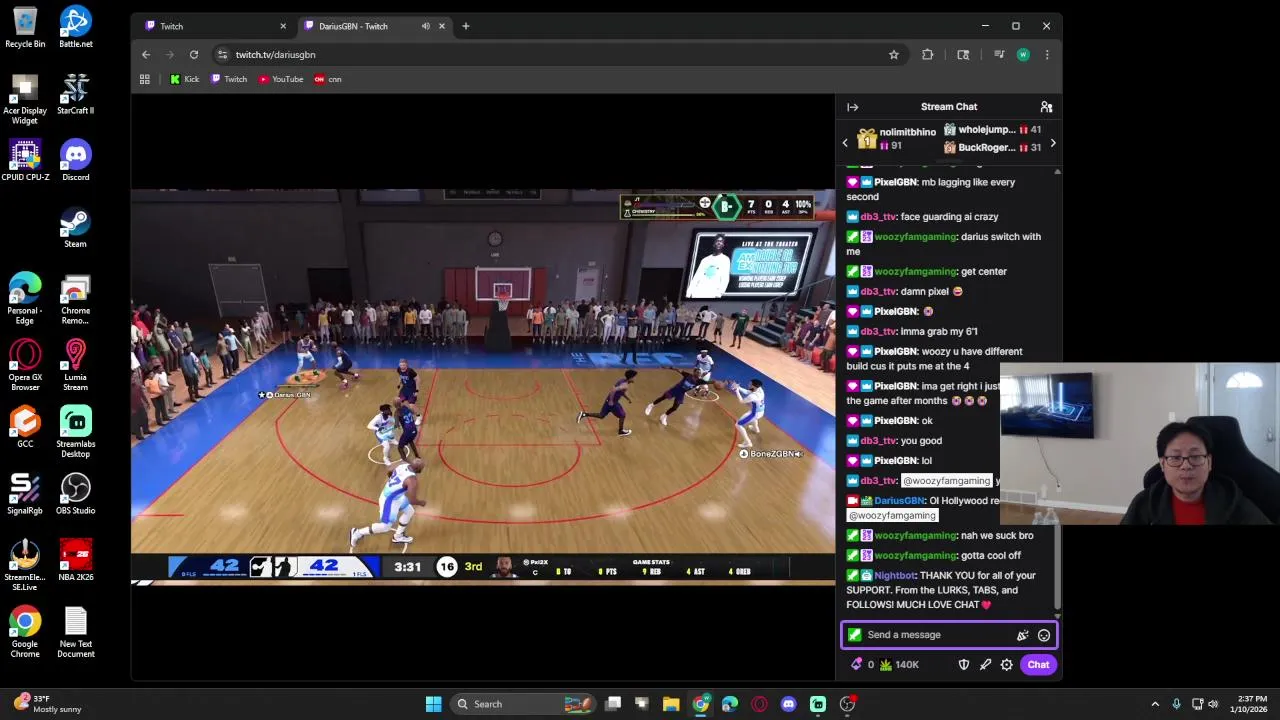Click username PixelGBN on lagging message

(895, 182)
